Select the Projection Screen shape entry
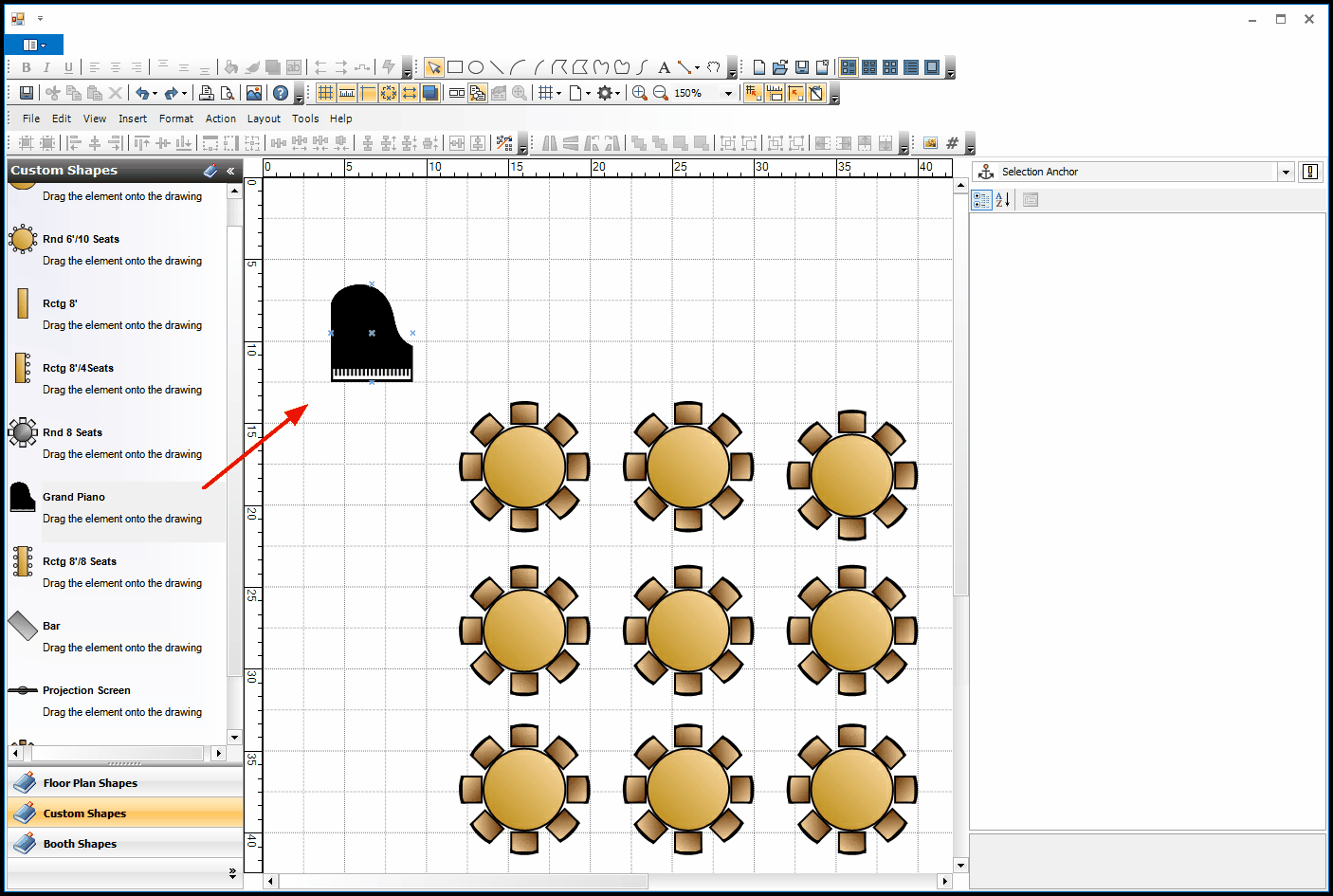This screenshot has width=1333, height=896. [x=117, y=702]
